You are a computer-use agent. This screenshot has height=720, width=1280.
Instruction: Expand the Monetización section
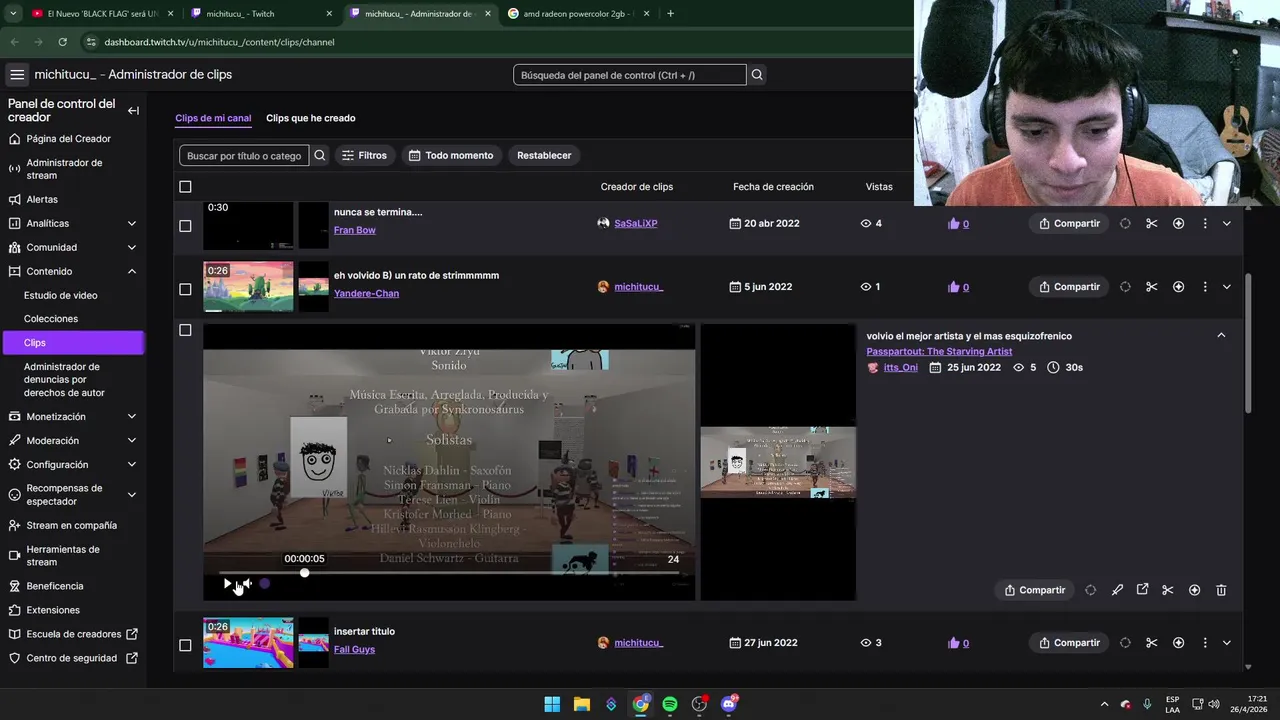[x=131, y=416]
